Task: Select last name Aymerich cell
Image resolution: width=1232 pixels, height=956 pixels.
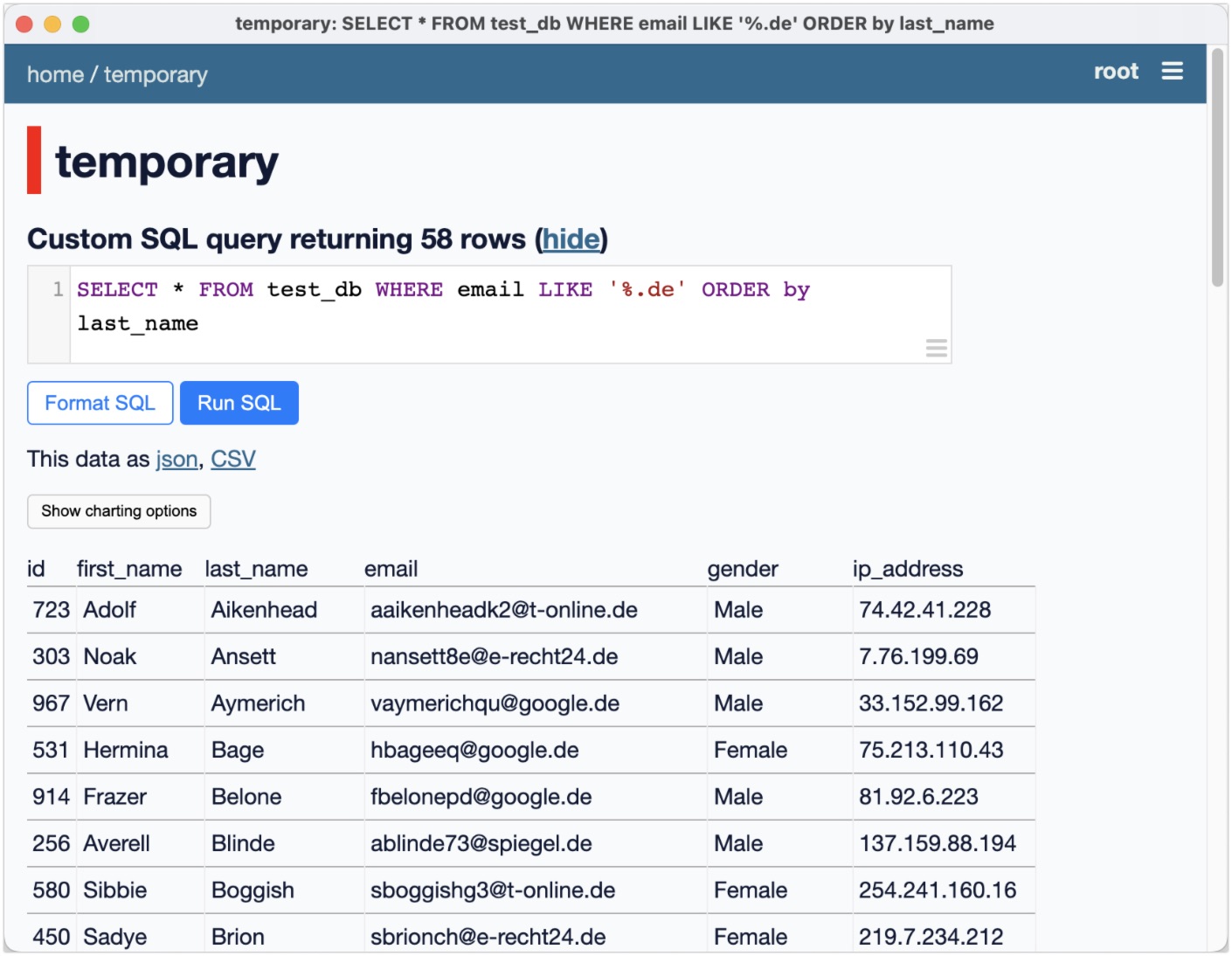Action: point(285,703)
